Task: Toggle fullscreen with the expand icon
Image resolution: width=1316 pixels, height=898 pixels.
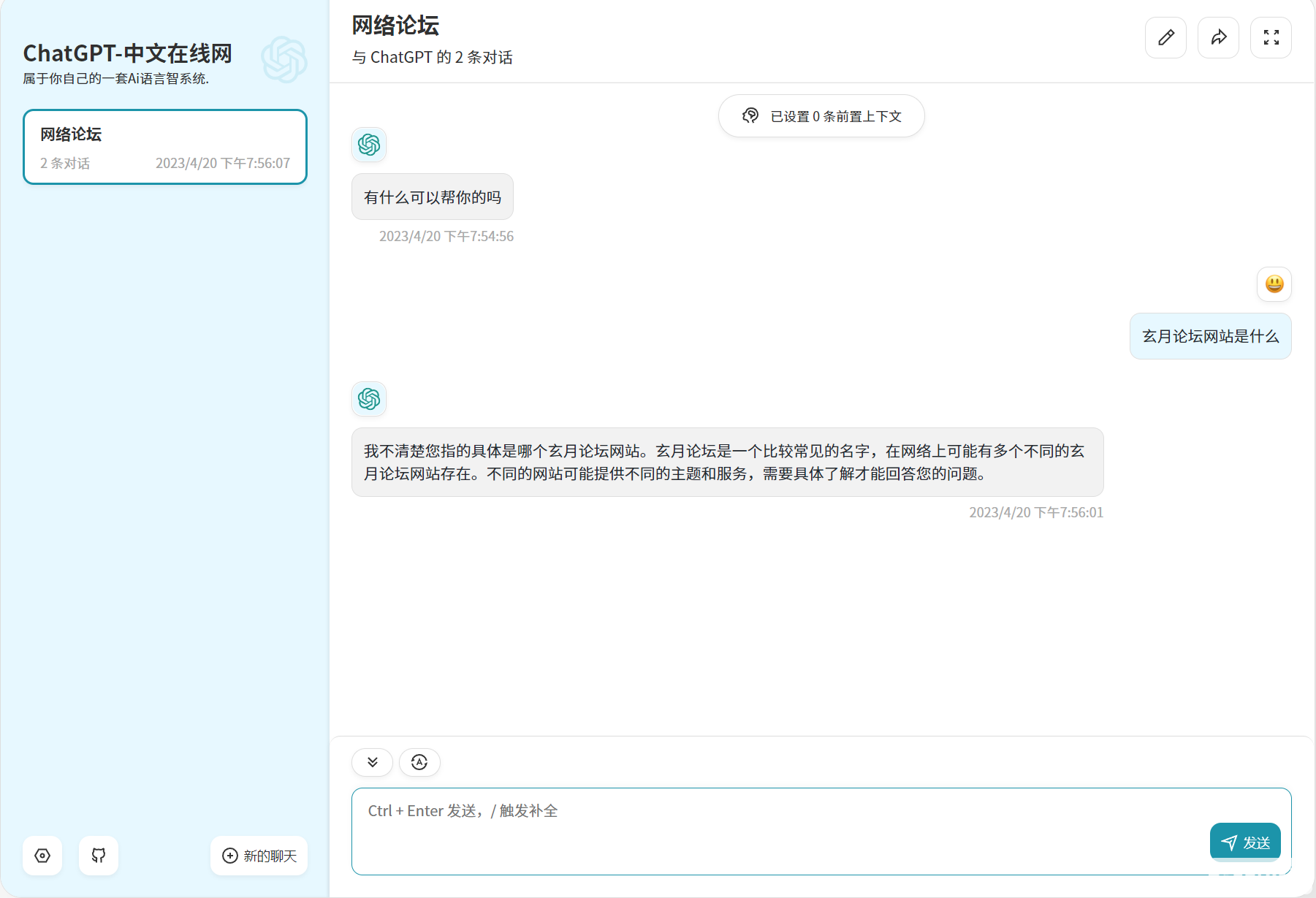Action: coord(1271,37)
